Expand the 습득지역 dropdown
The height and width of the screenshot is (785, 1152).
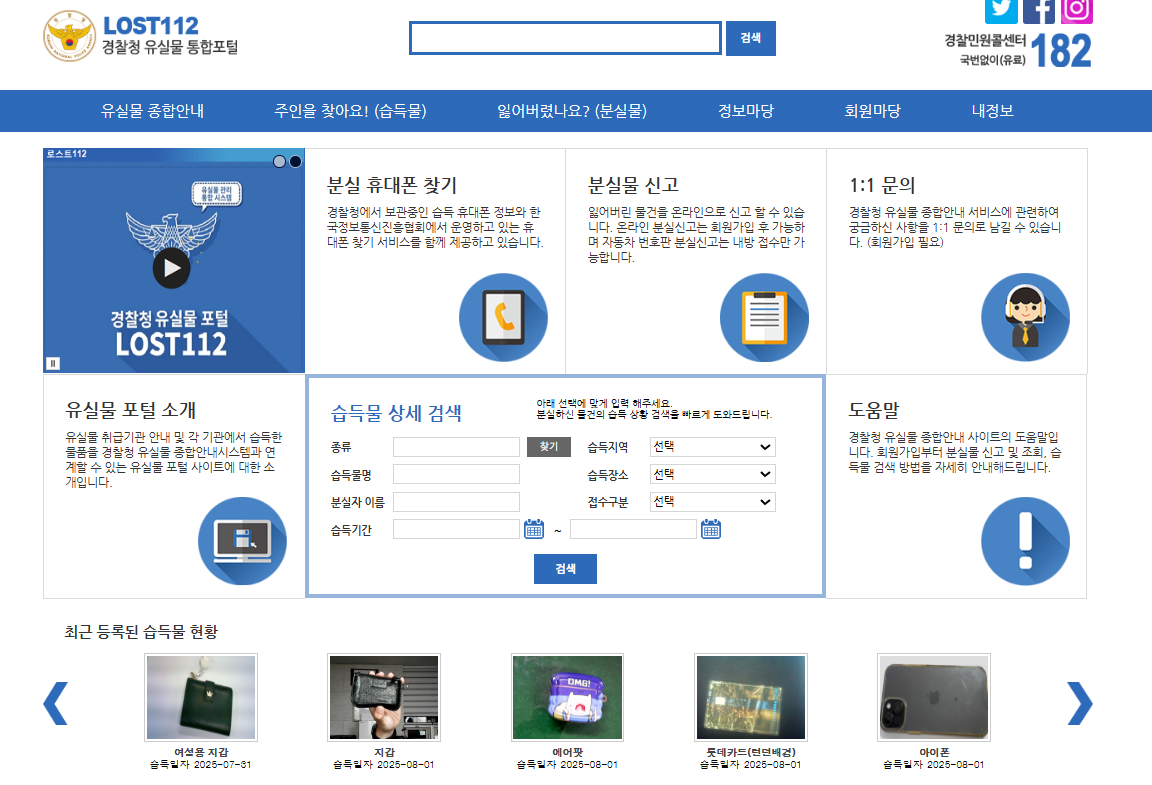click(712, 447)
